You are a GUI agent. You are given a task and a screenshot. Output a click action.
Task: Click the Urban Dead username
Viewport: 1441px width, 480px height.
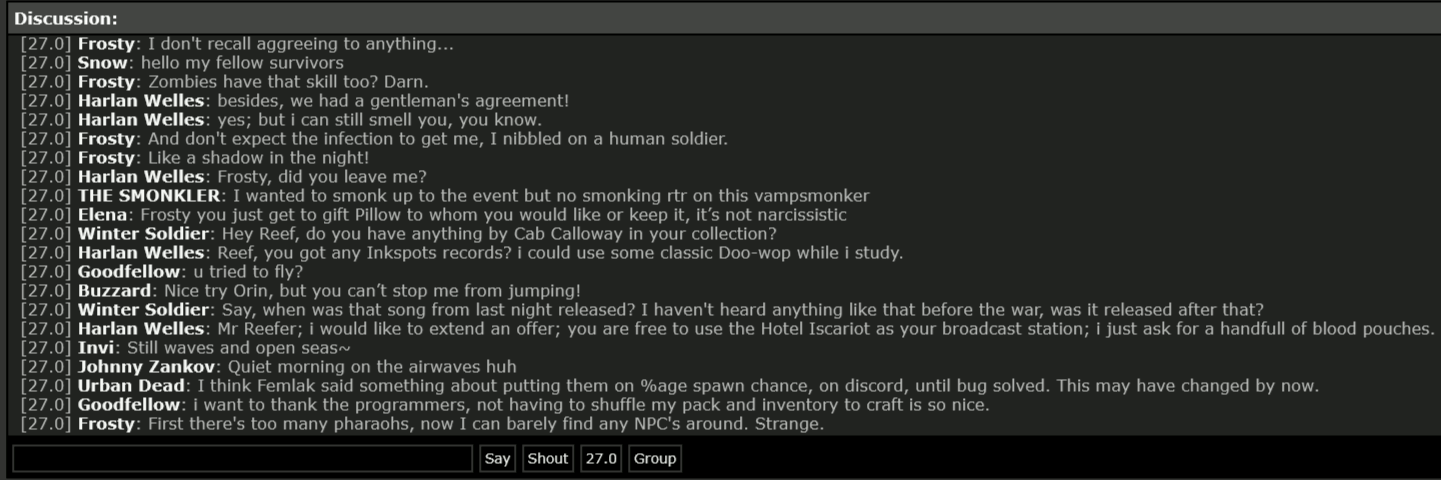pos(131,386)
